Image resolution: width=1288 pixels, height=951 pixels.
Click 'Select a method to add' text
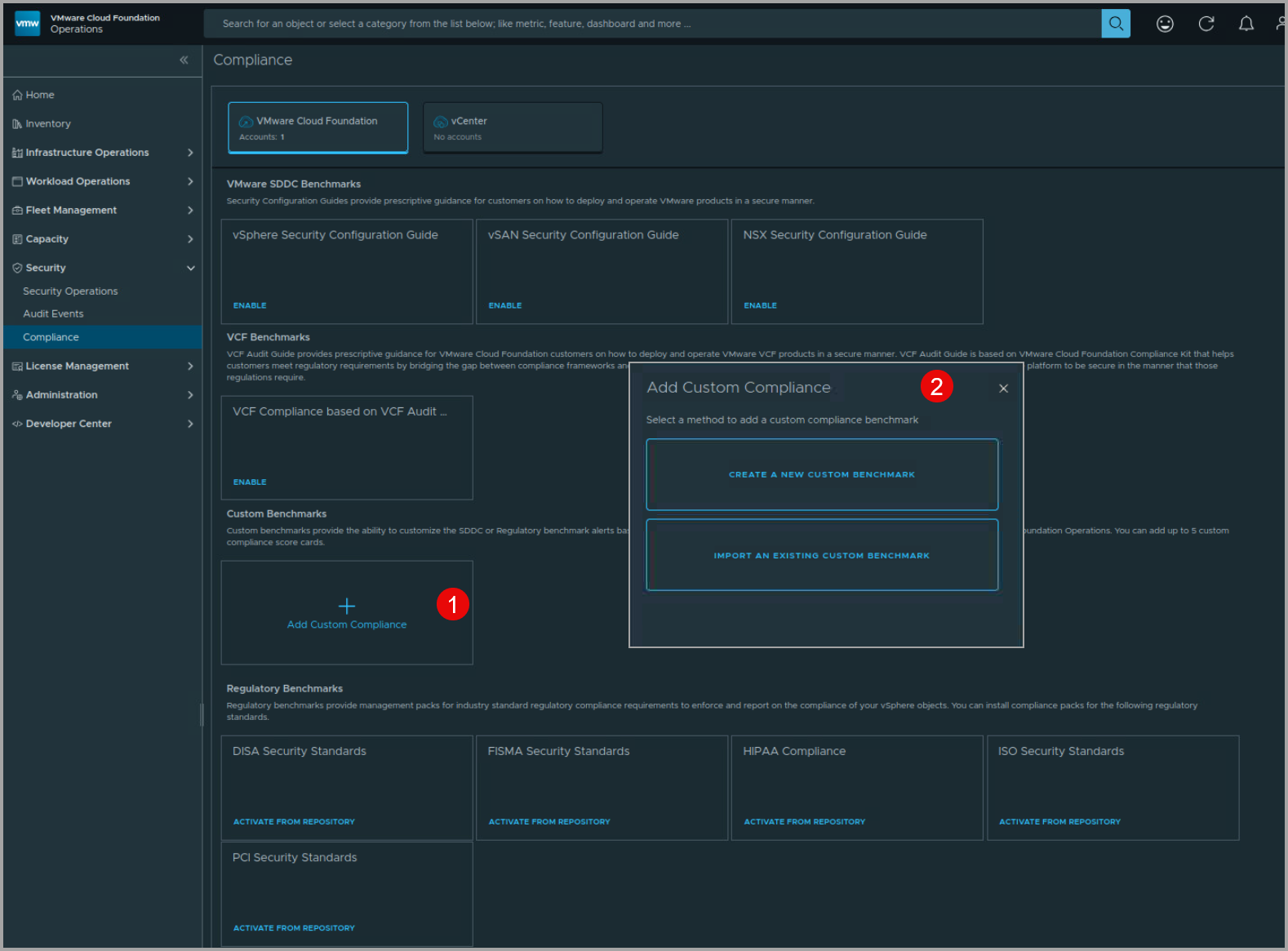782,420
